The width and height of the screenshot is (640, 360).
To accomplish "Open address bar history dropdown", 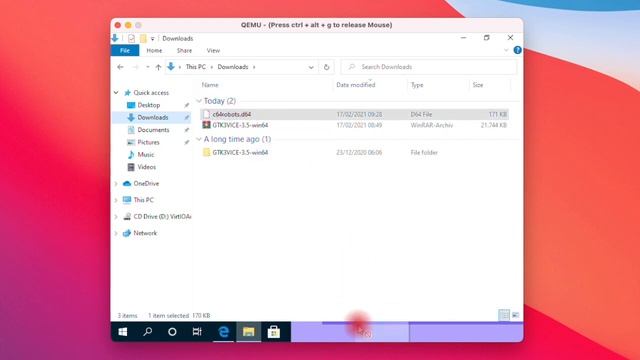I will coord(311,67).
